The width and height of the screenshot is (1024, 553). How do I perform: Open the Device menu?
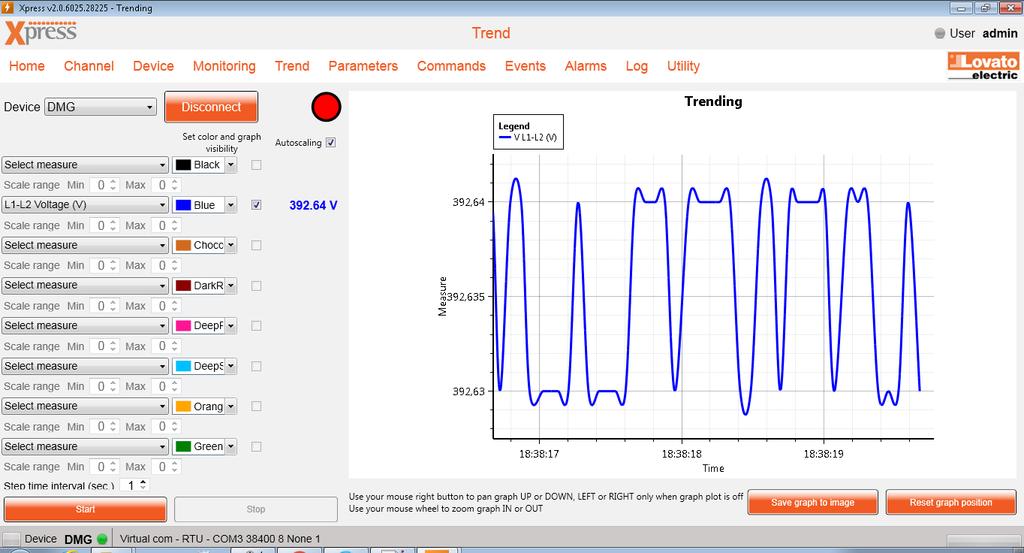click(x=153, y=66)
